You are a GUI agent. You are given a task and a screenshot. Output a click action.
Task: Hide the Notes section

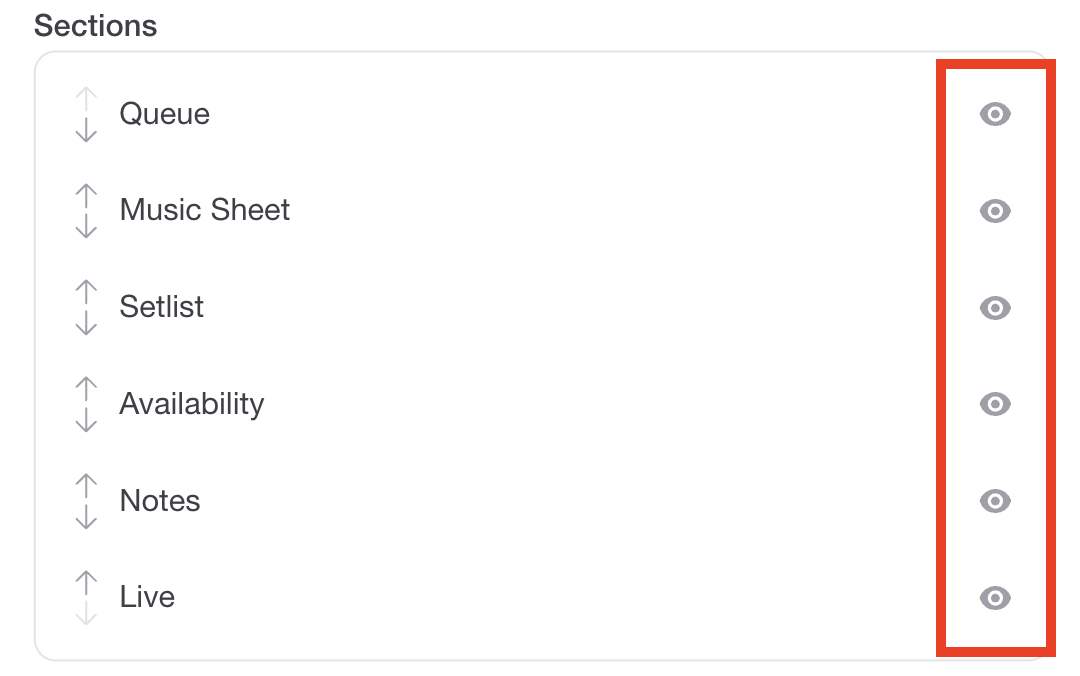[x=994, y=501]
